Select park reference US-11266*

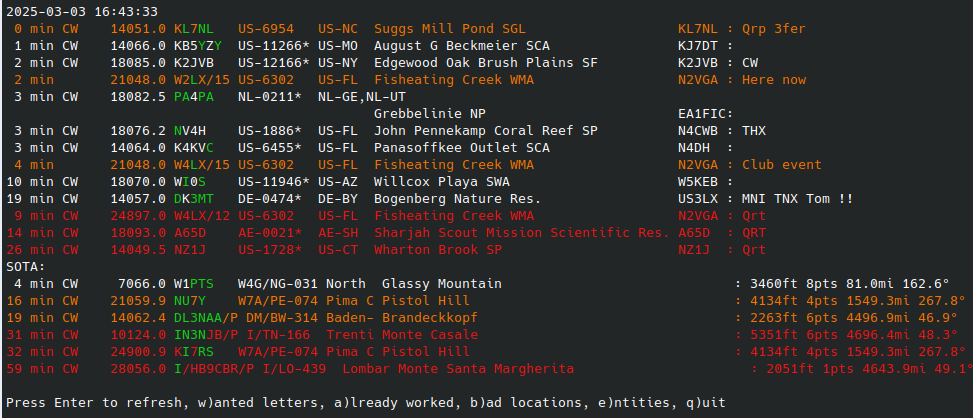(274, 46)
